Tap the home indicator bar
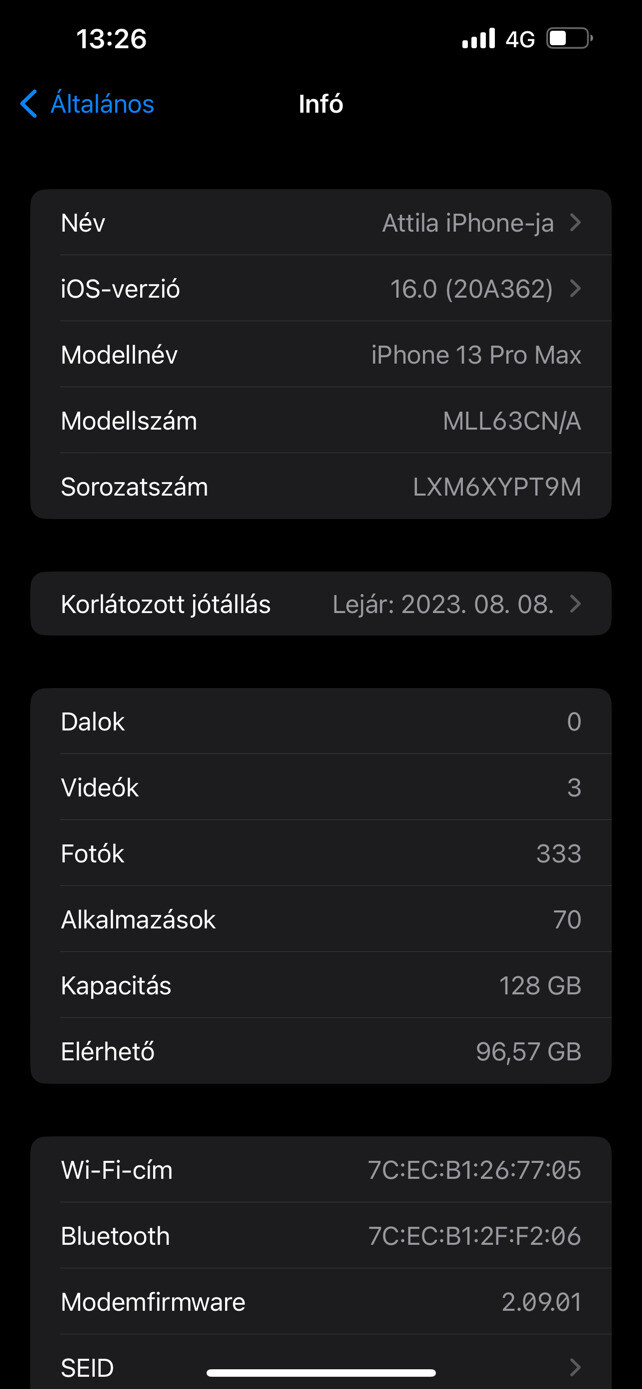 321,1373
